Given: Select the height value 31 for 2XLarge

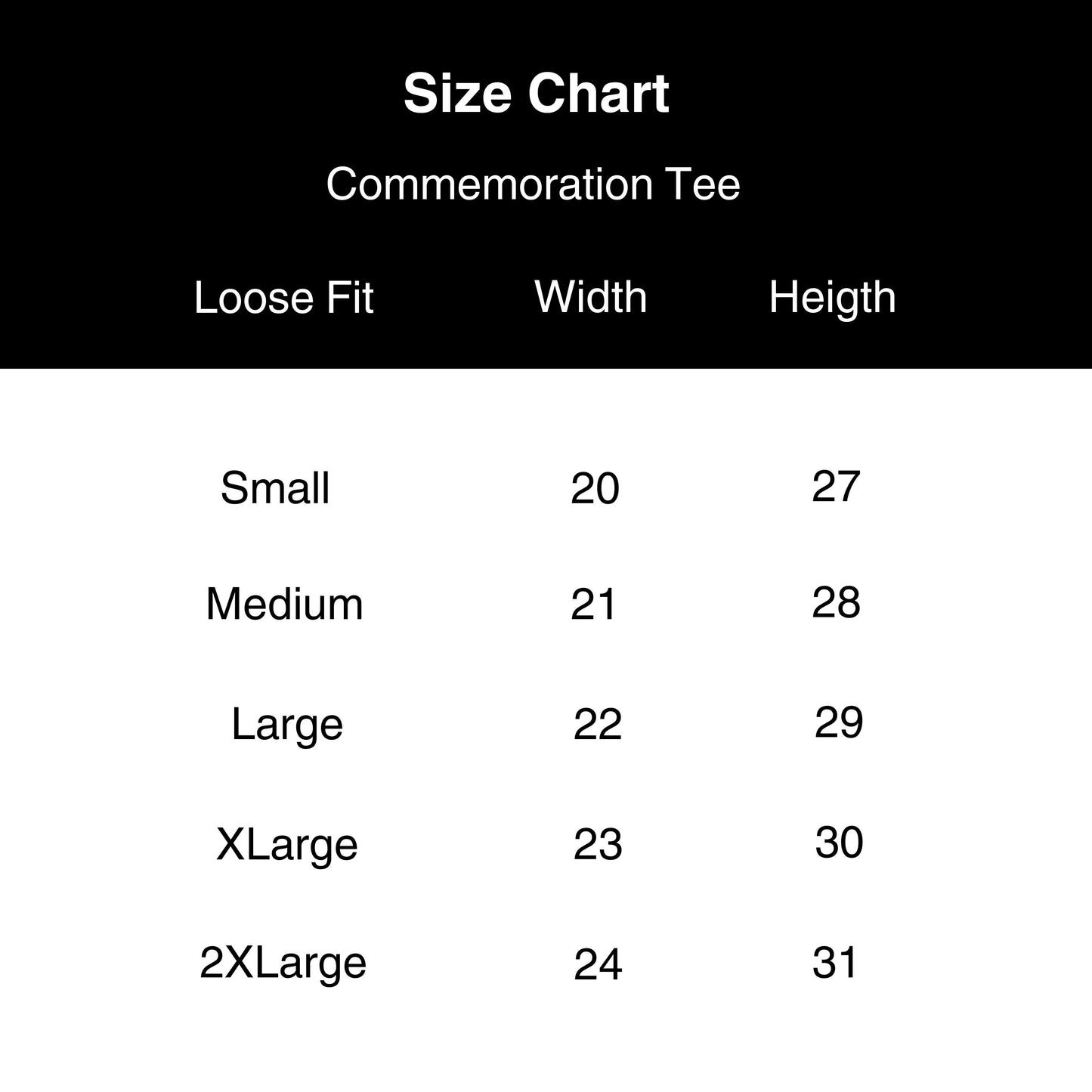Looking at the screenshot, I should [835, 963].
